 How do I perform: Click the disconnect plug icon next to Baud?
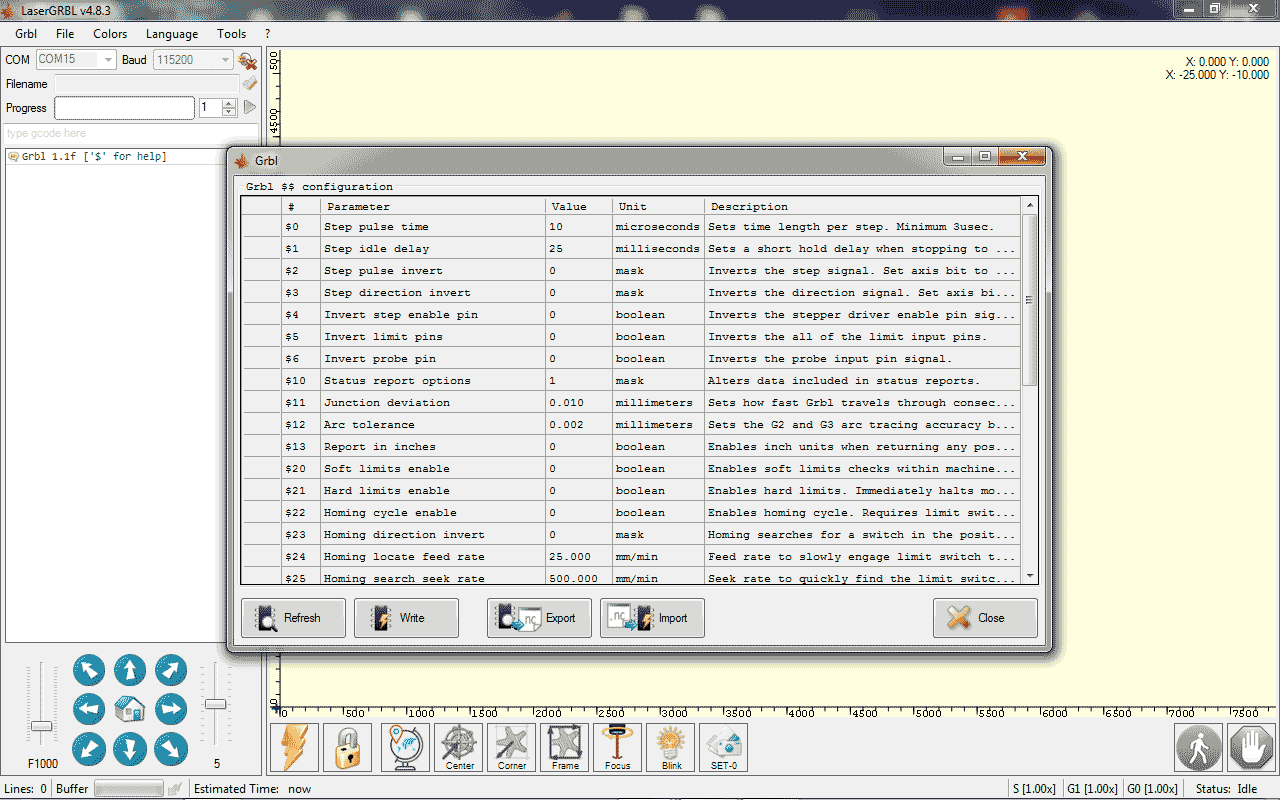click(247, 61)
